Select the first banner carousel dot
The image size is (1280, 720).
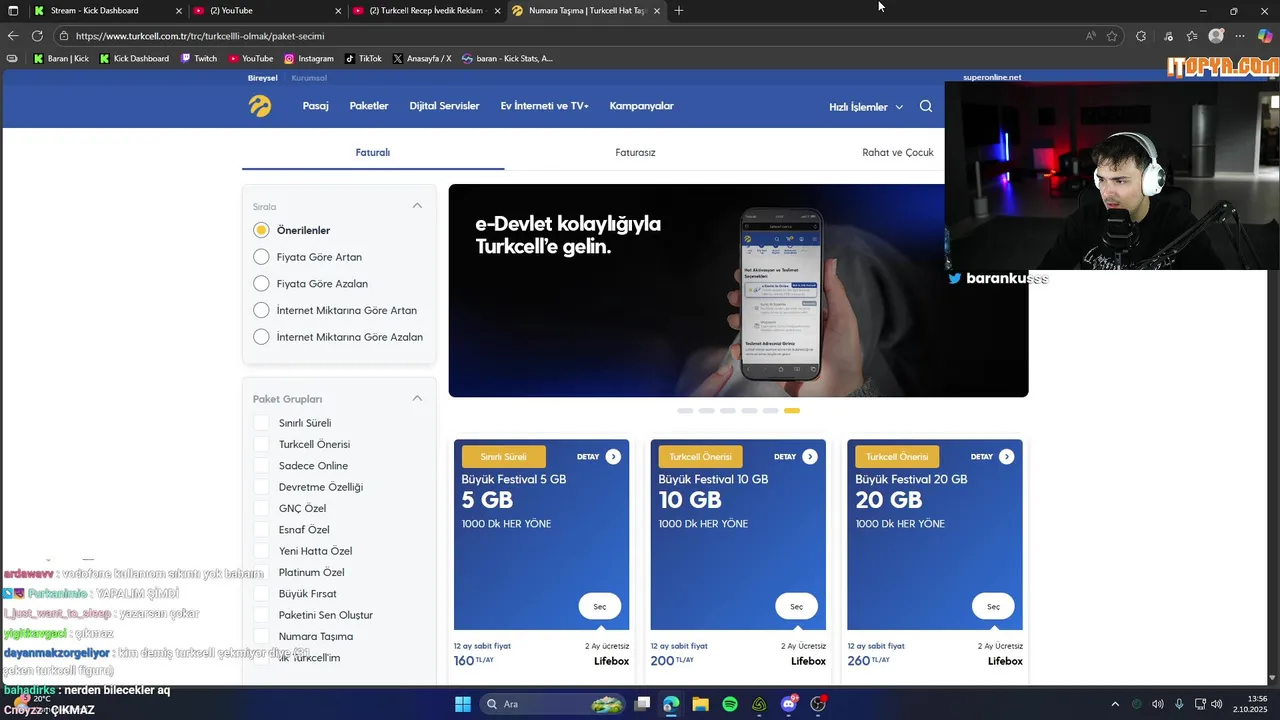click(x=685, y=411)
